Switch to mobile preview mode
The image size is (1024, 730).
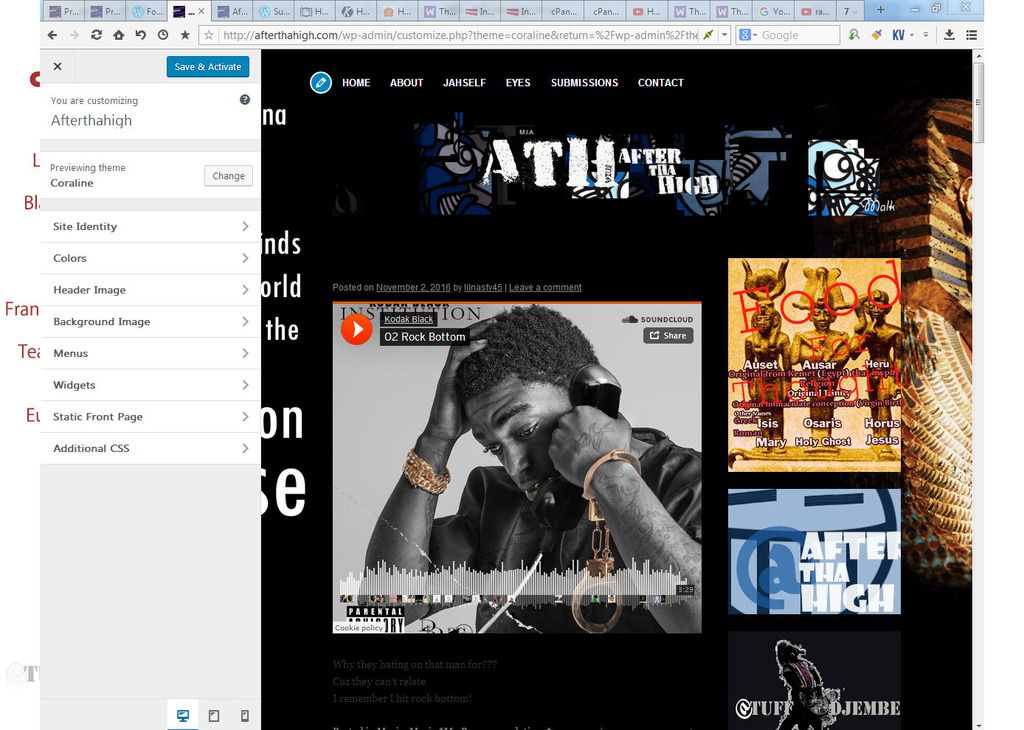coord(244,716)
